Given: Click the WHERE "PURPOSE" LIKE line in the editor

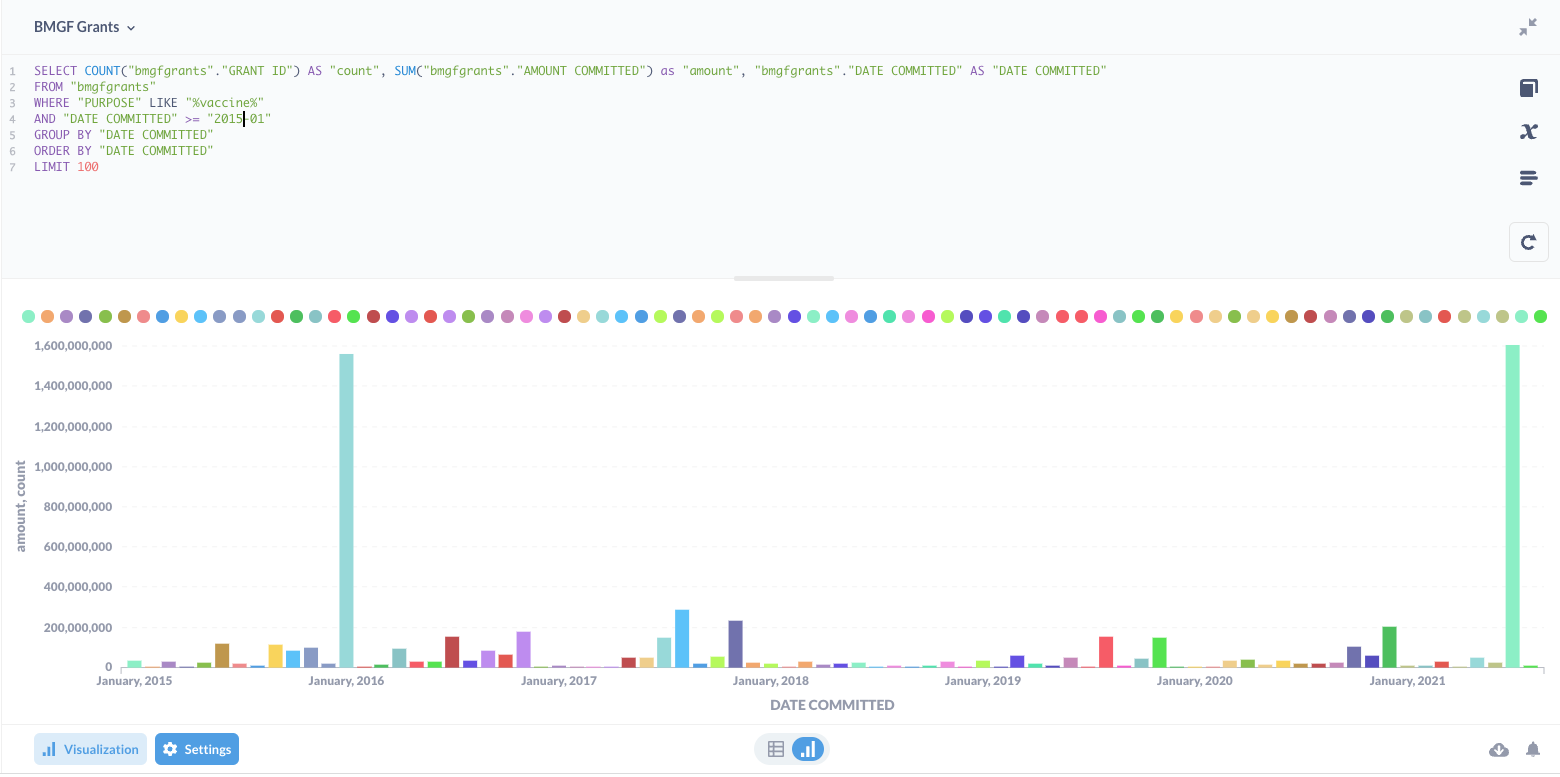Looking at the screenshot, I should [148, 103].
